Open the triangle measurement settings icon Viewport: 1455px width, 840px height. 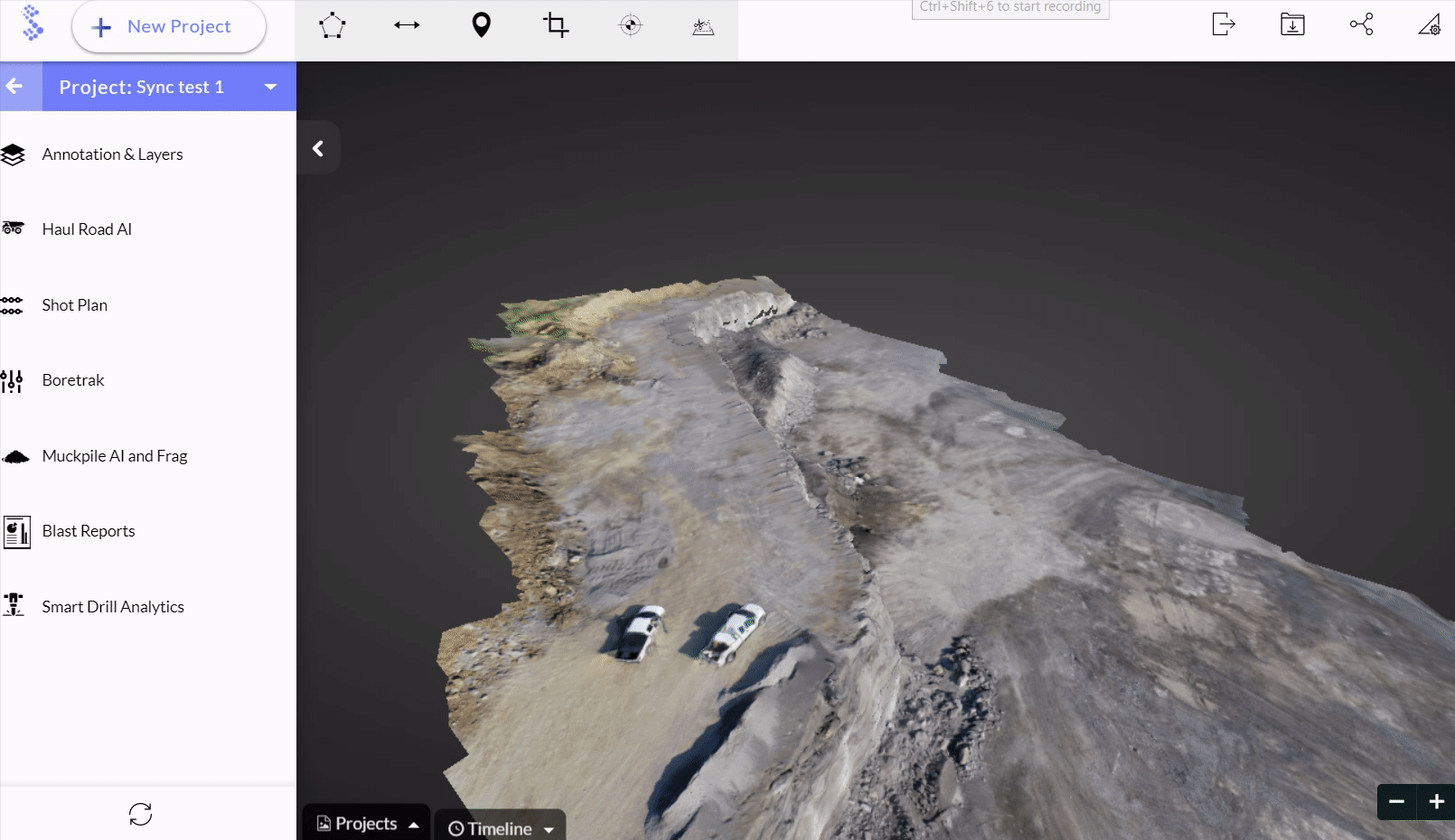click(1430, 25)
